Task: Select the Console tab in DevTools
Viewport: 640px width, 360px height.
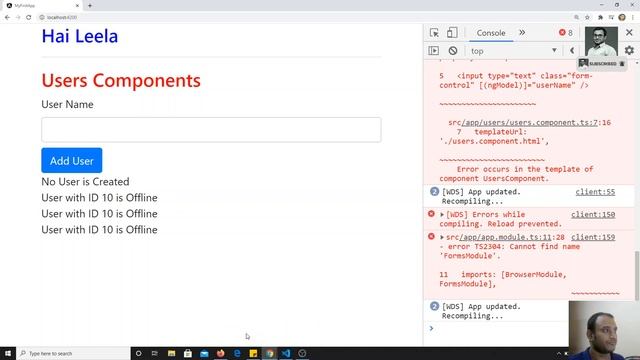Action: (491, 33)
